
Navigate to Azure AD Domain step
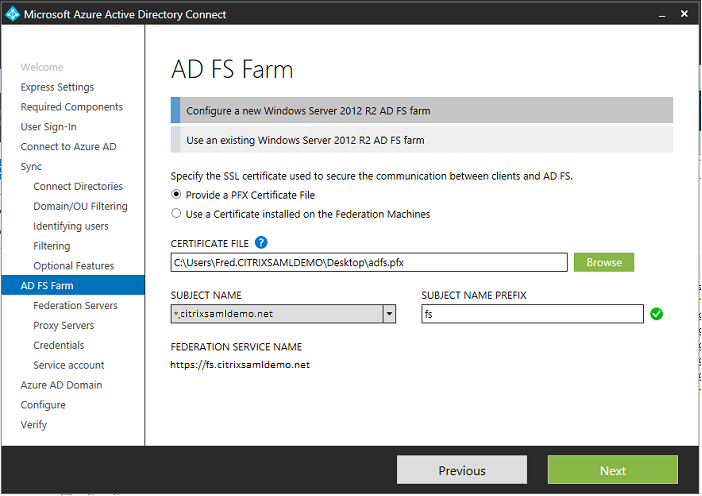point(61,385)
